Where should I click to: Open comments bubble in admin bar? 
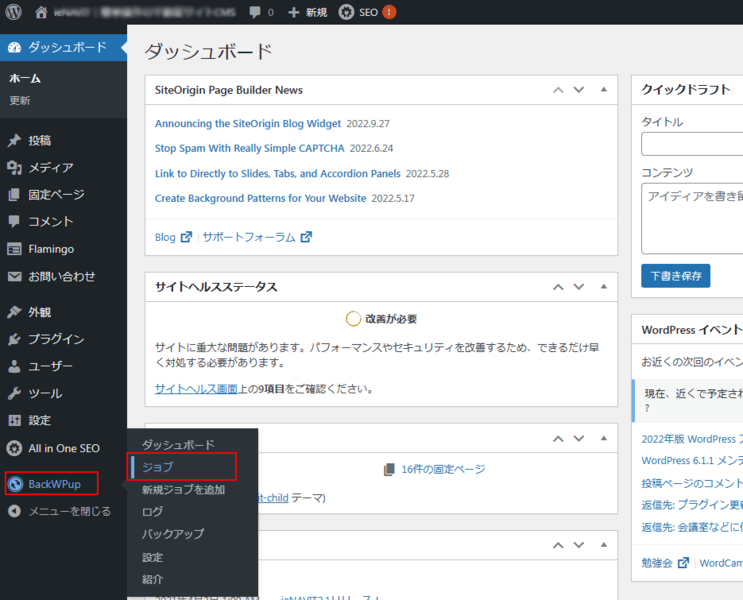pos(261,12)
